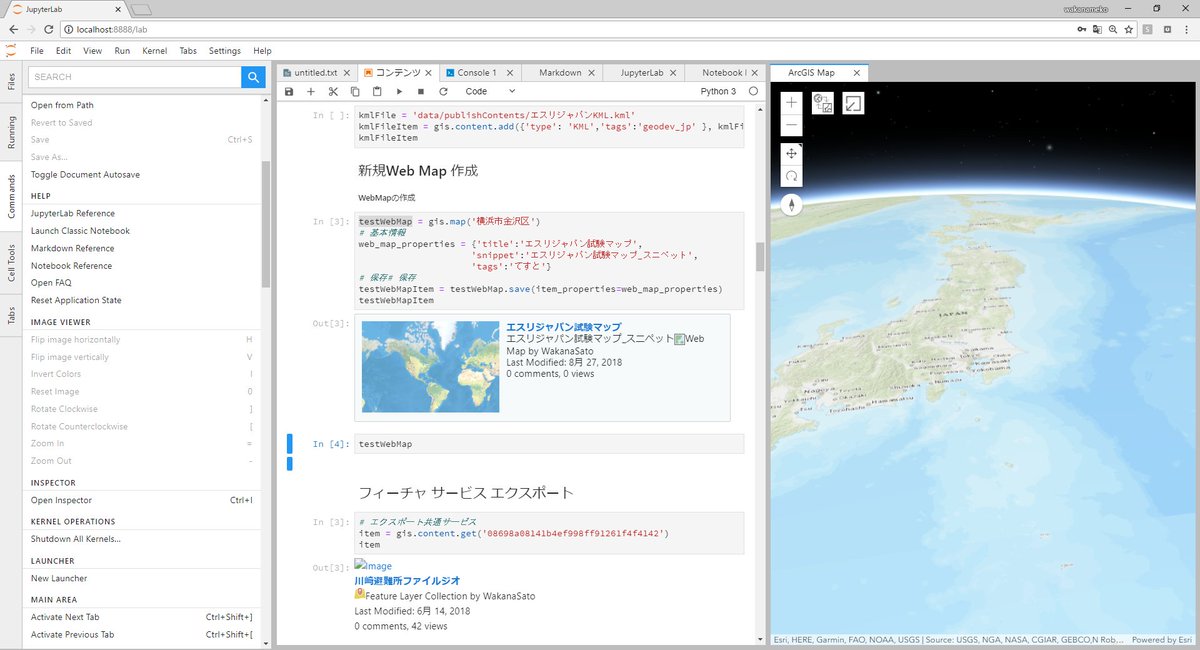Viewport: 1200px width, 650px height.
Task: Select the rotate tool on the map
Action: coord(792,176)
